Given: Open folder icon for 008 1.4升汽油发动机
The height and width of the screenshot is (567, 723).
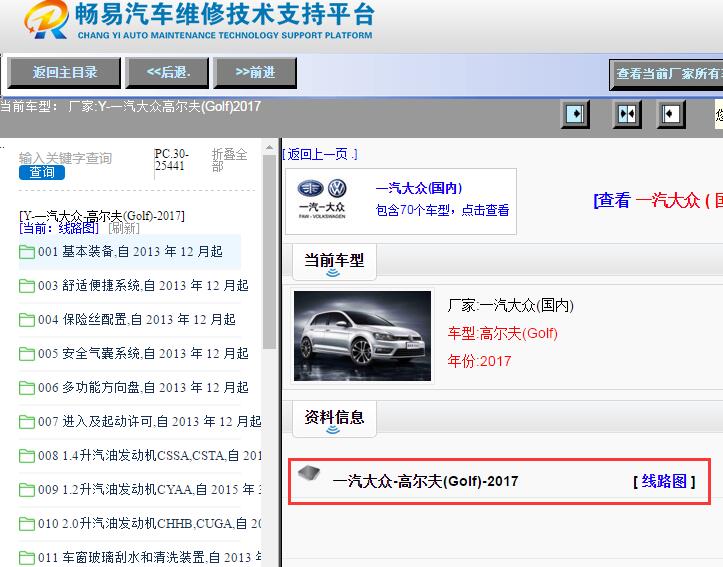Looking at the screenshot, I should point(27,456).
